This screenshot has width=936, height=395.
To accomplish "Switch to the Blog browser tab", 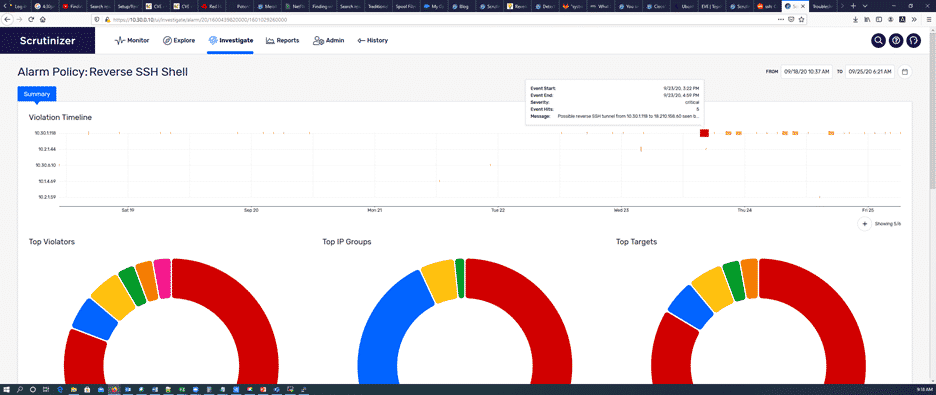I will point(462,5).
